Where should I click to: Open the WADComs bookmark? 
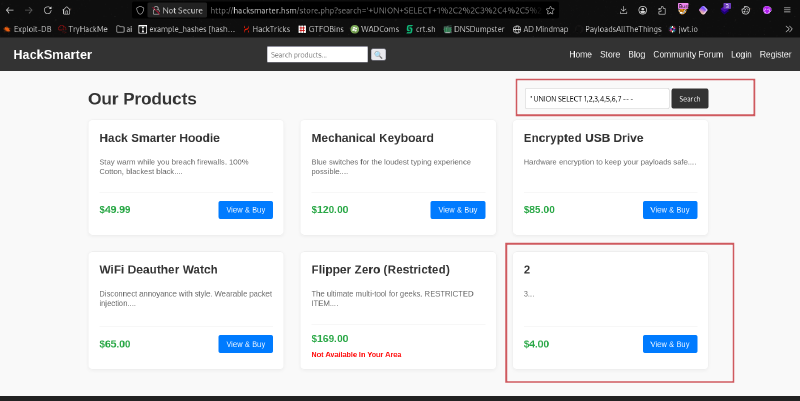(375, 29)
